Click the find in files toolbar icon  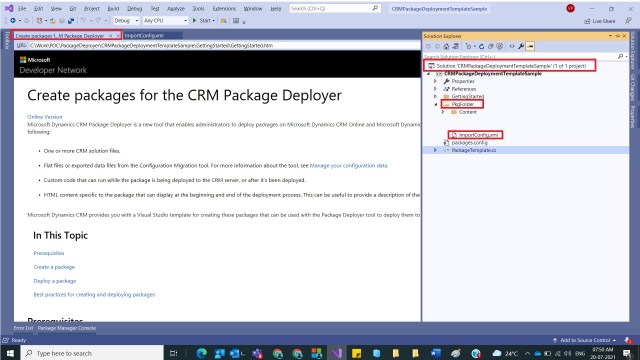(224, 20)
